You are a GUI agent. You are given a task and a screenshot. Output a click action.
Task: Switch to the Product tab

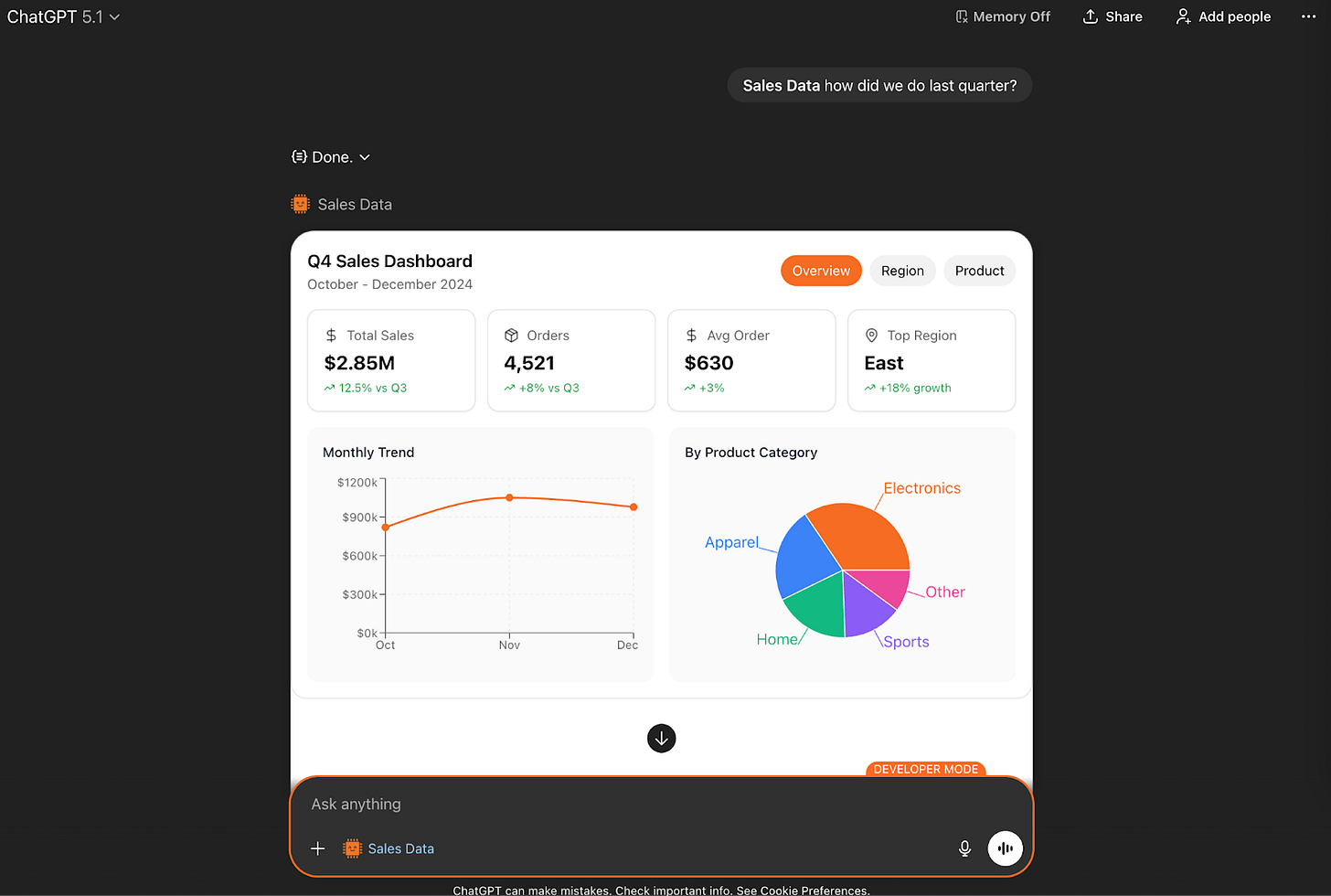(x=979, y=271)
